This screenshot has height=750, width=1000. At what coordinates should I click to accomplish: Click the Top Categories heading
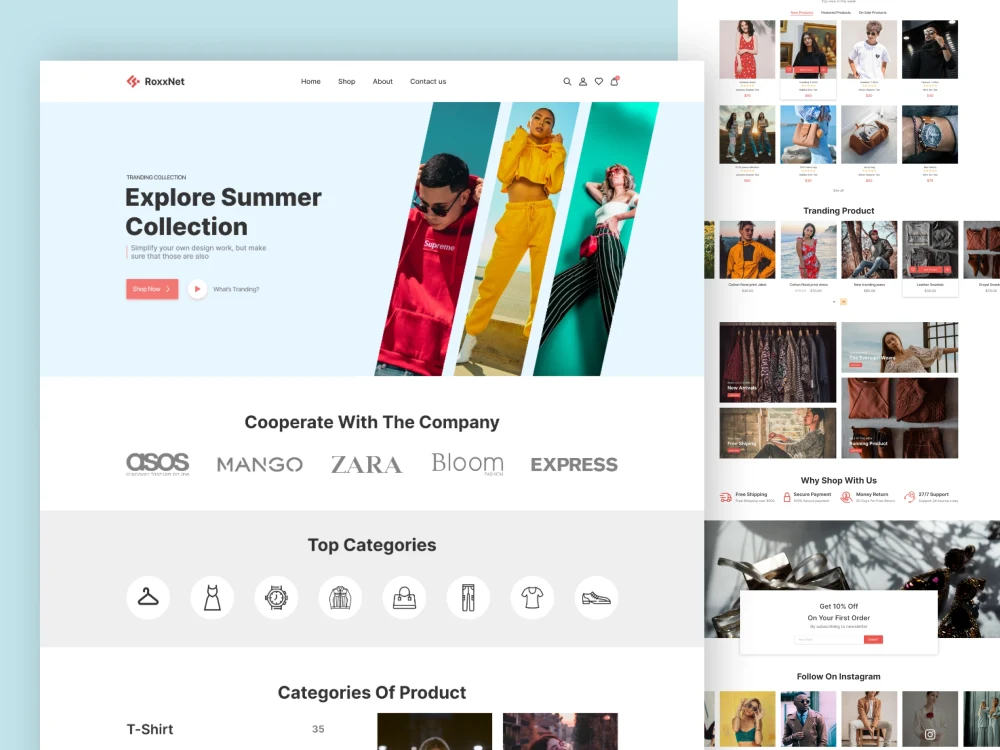pos(372,545)
